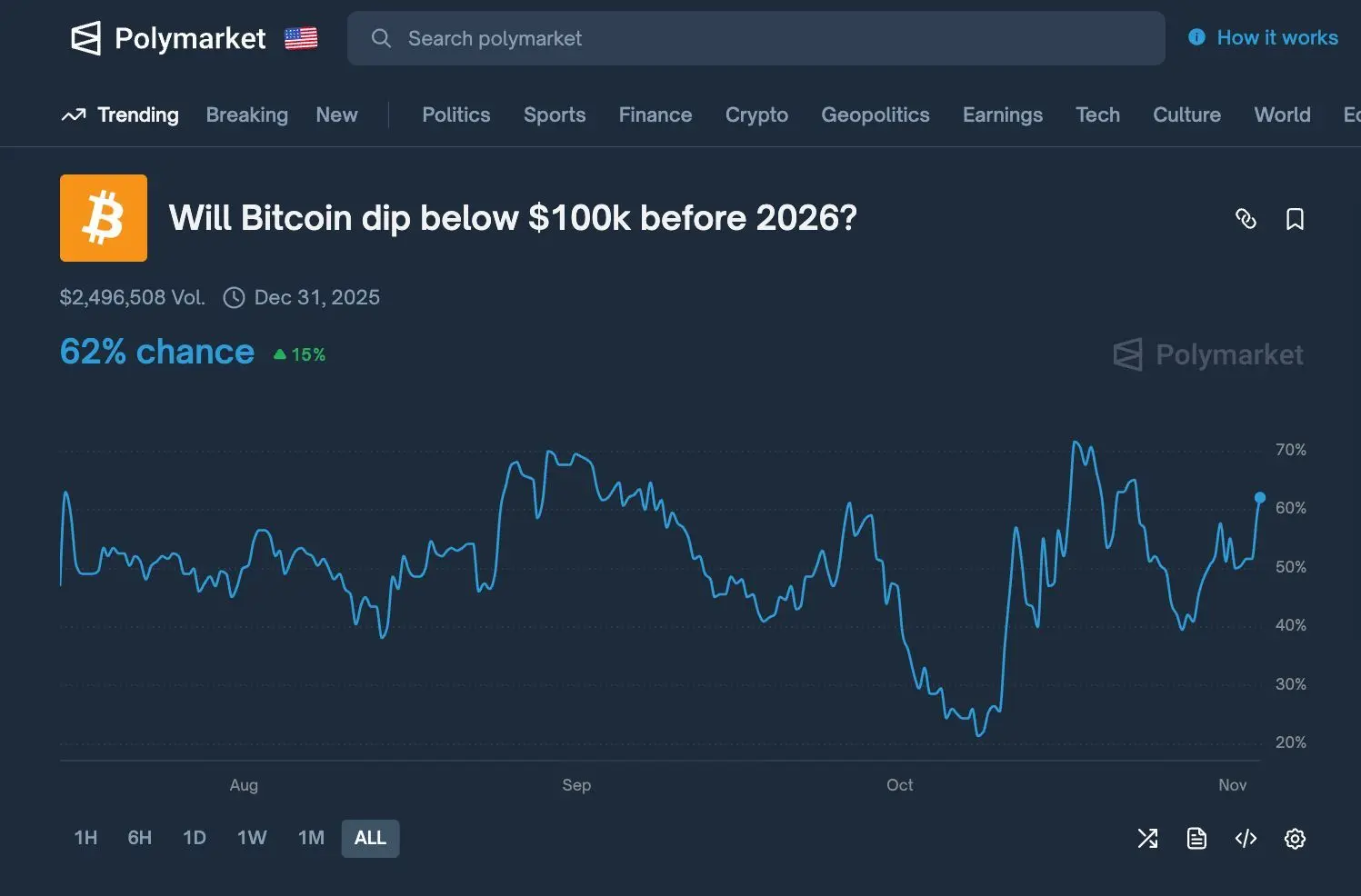Set chart range to 1M
This screenshot has width=1361, height=896.
coord(311,838)
